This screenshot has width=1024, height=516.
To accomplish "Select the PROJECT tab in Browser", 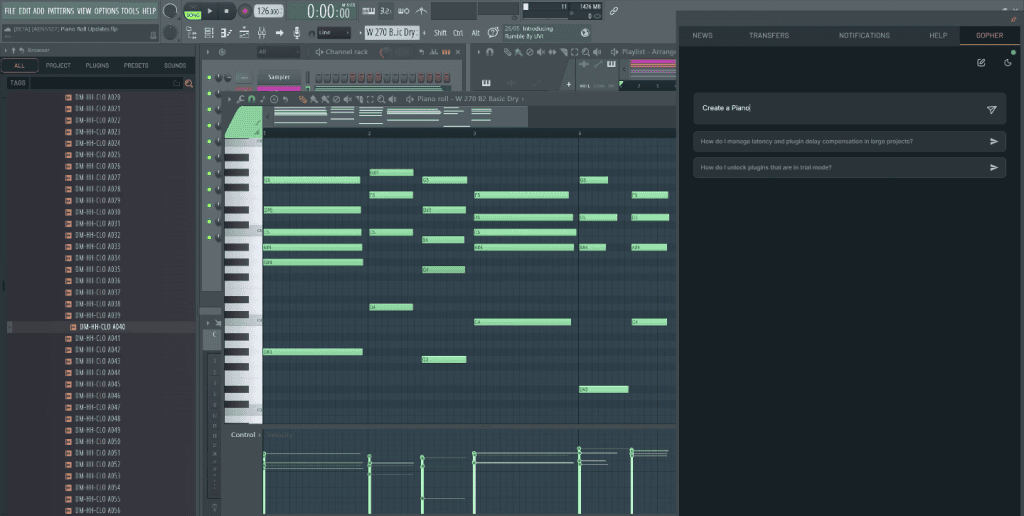I will (58, 65).
